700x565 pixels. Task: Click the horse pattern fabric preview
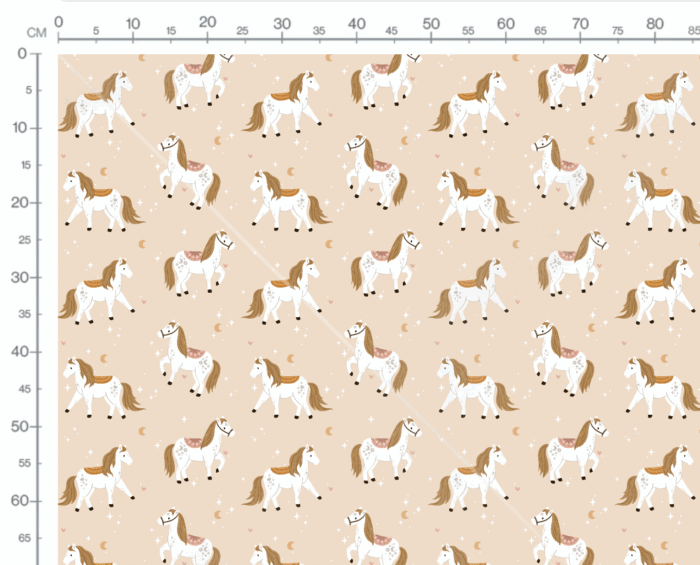pyautogui.click(x=379, y=310)
